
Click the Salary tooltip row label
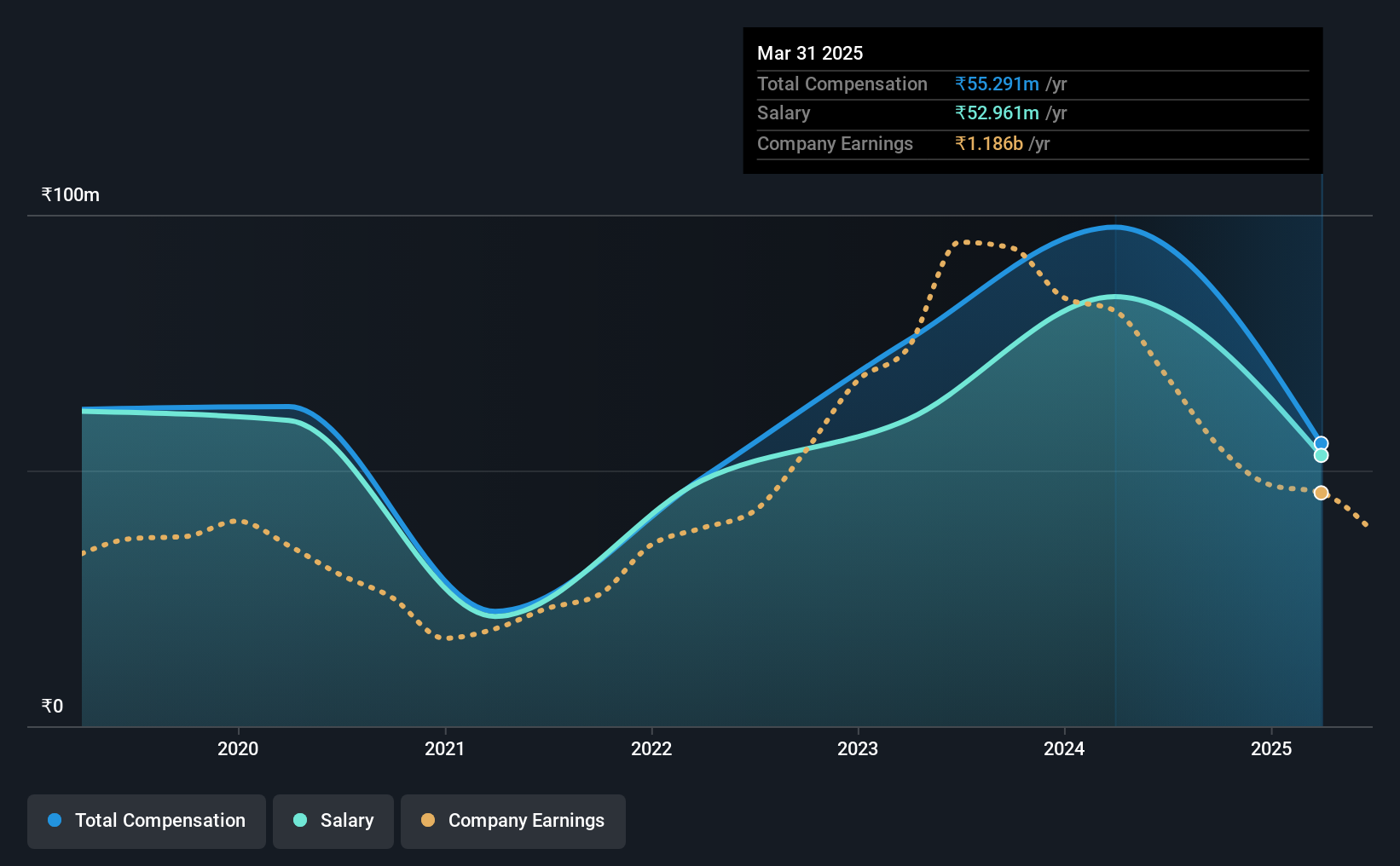[784, 113]
